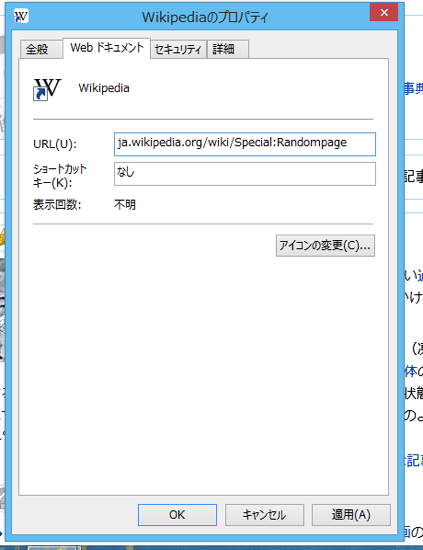Click the title bar Wikipedia W icon
Viewport: 423px width, 550px height.
pos(21,16)
